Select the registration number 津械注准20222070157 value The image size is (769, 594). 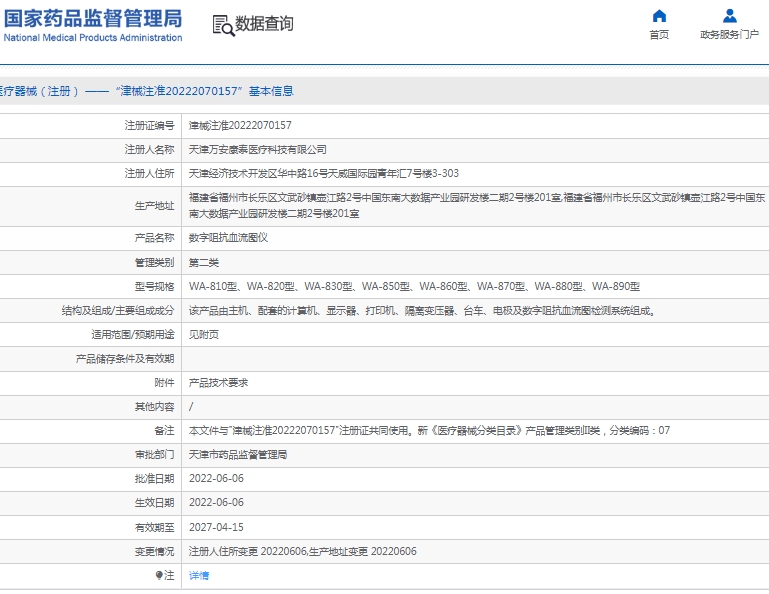tap(240, 126)
